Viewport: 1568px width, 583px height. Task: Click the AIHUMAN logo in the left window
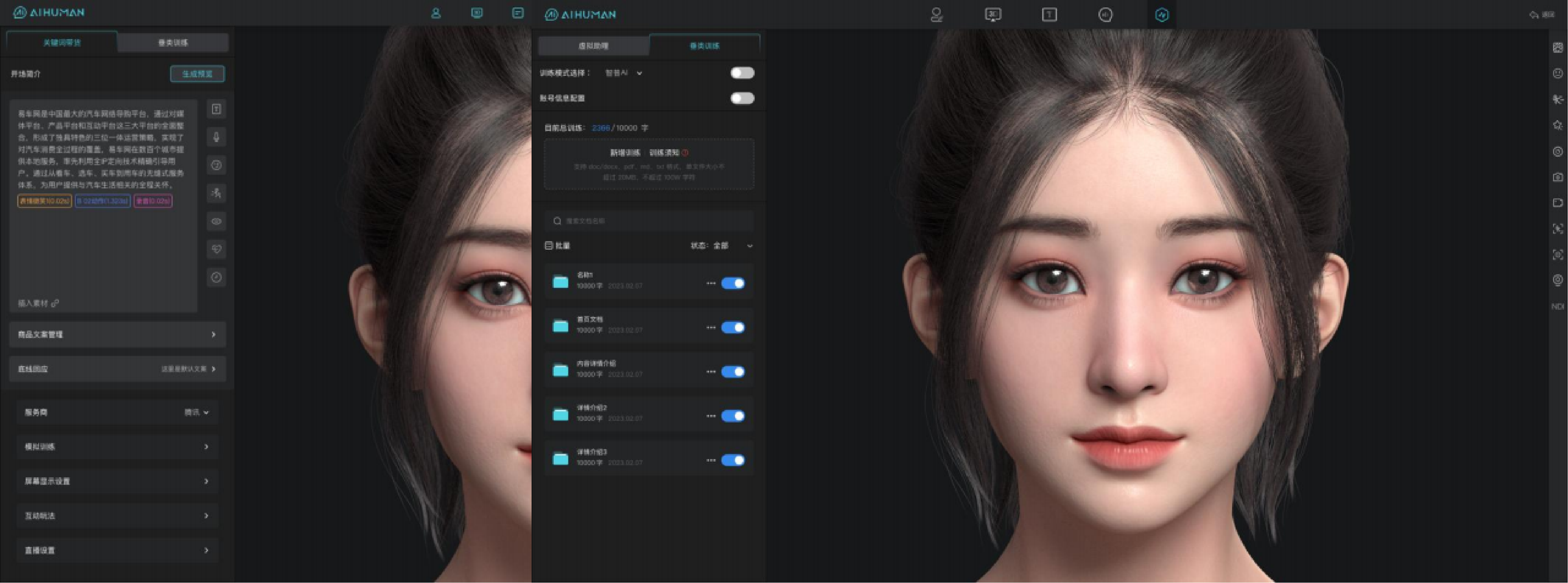pyautogui.click(x=49, y=12)
